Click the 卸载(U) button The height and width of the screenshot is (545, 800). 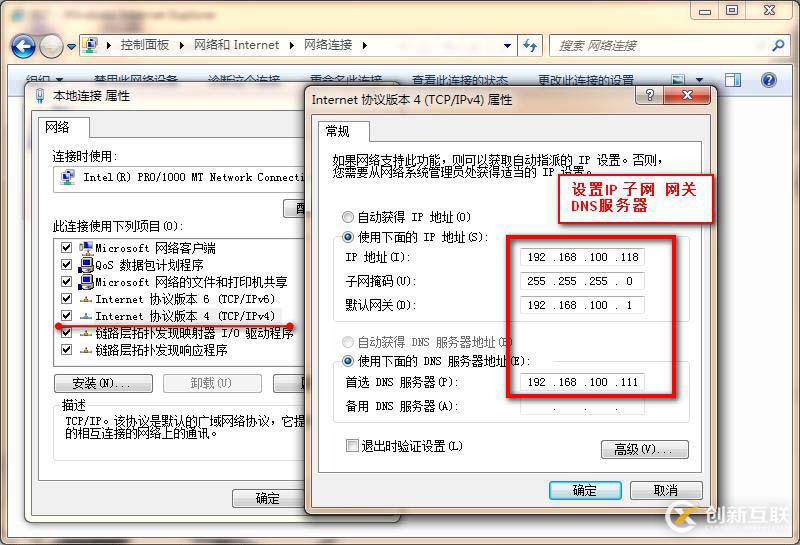[212, 383]
